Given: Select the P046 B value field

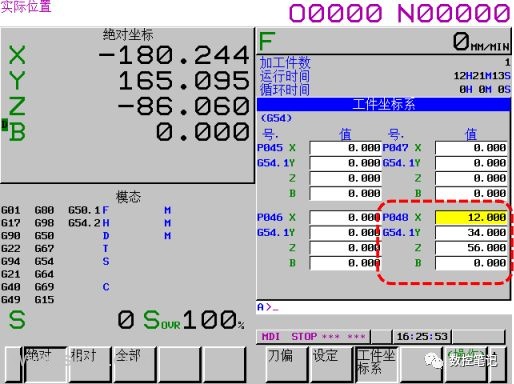Looking at the screenshot, I should pyautogui.click(x=345, y=263).
